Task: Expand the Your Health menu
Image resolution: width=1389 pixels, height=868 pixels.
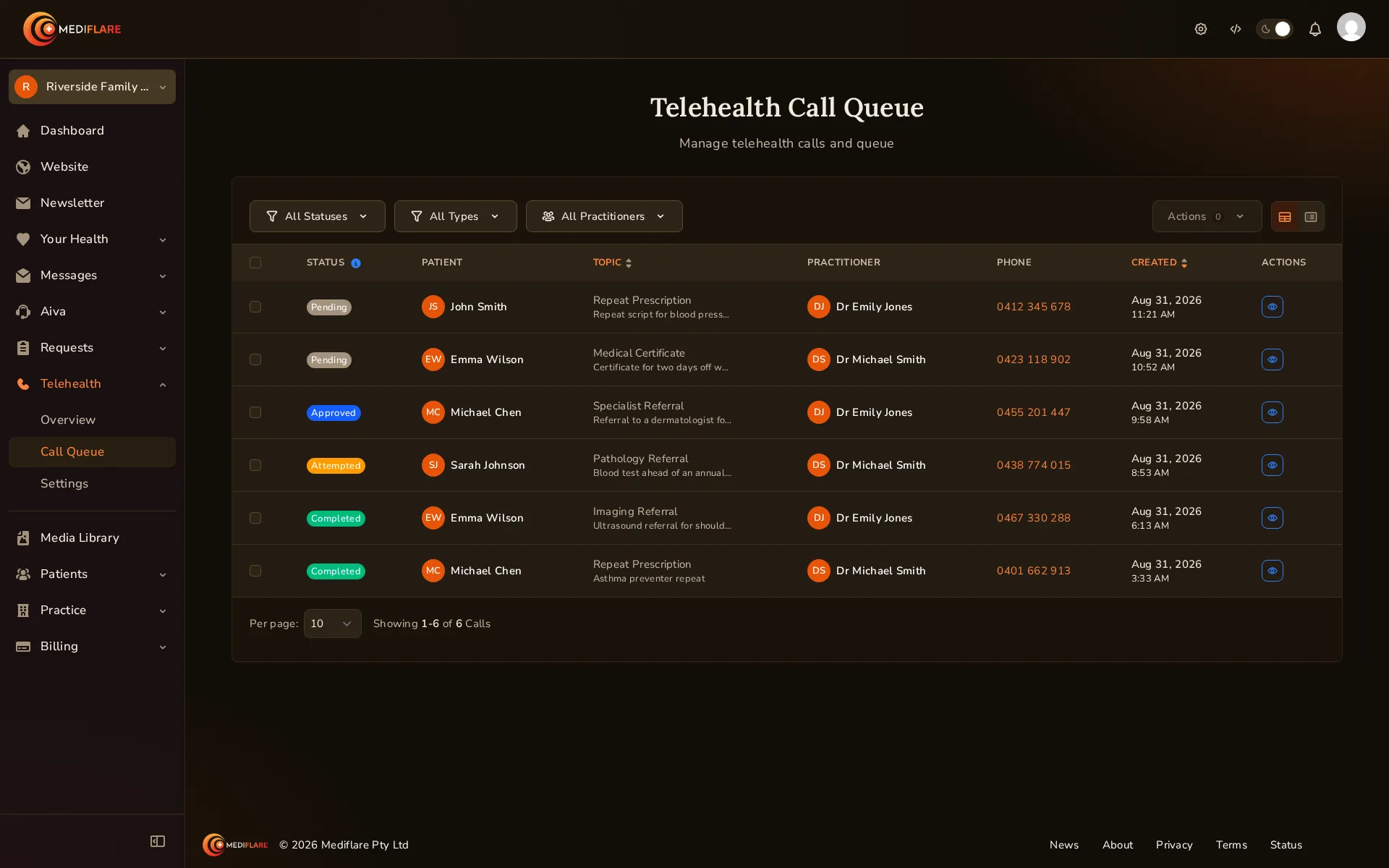Action: click(x=92, y=239)
